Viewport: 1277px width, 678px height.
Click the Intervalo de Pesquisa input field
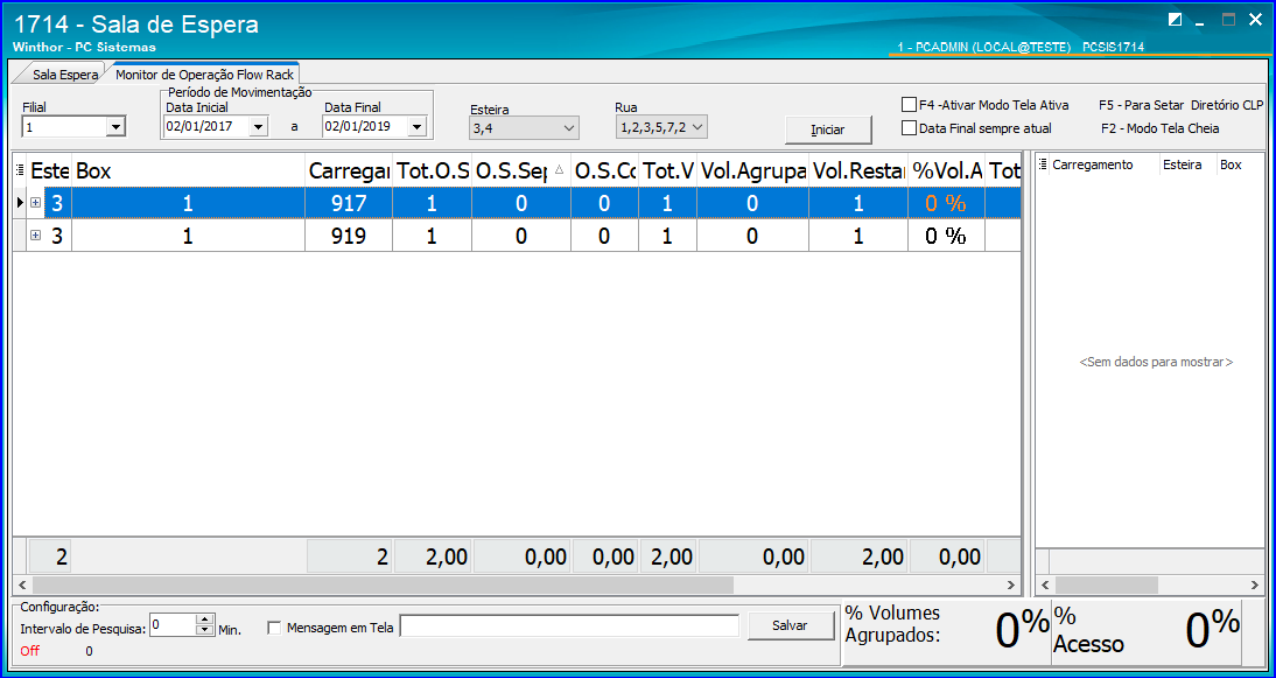click(173, 625)
